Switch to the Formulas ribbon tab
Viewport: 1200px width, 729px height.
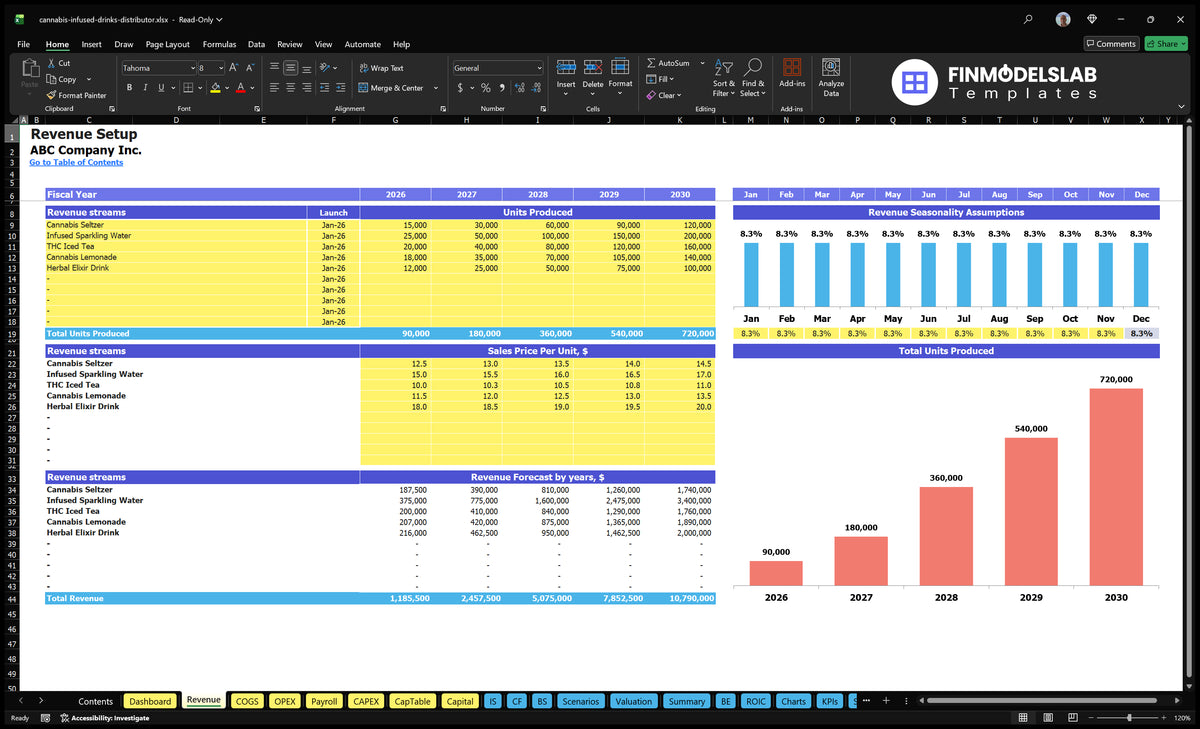pos(219,44)
